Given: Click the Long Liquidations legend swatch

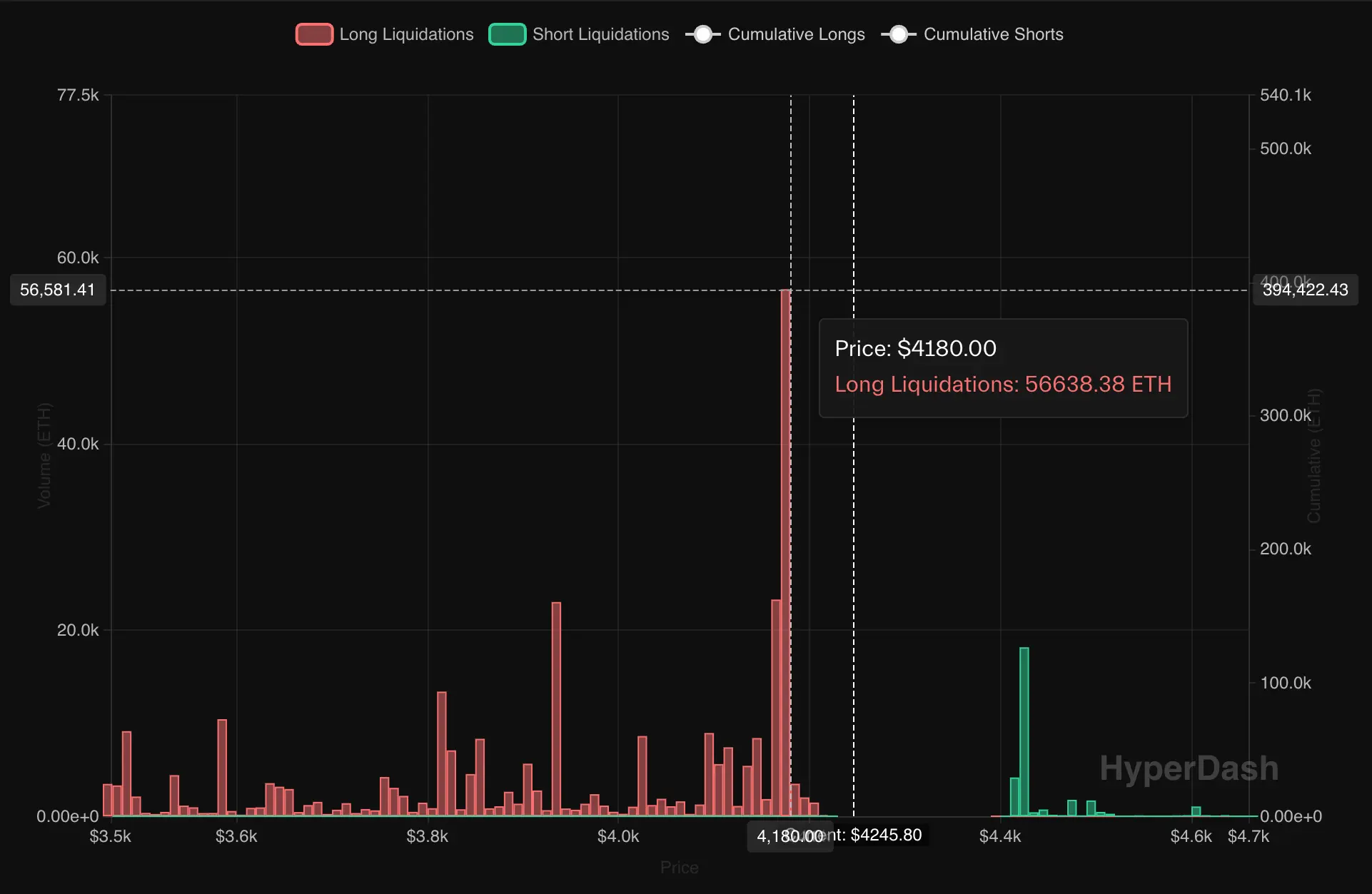Looking at the screenshot, I should 314,34.
